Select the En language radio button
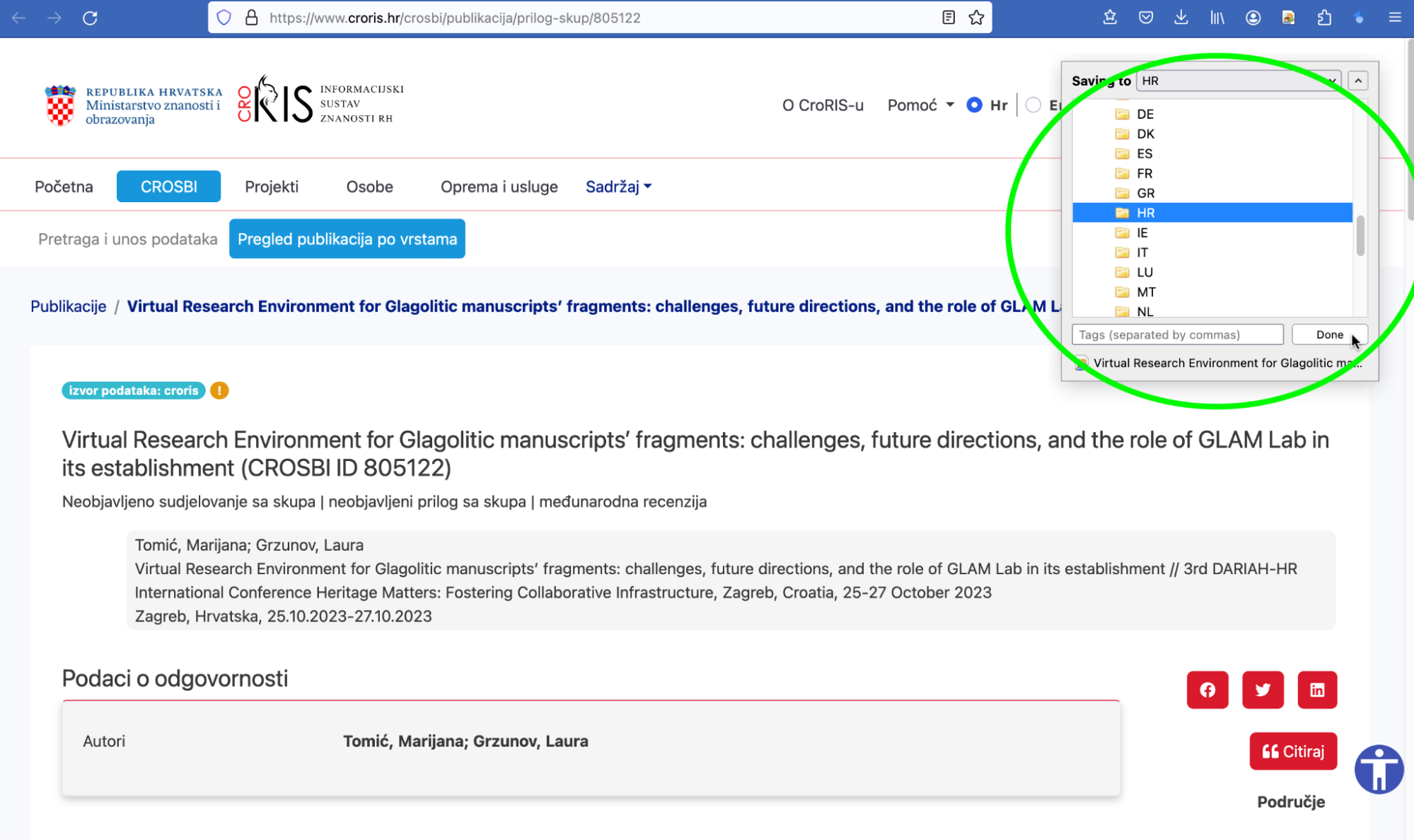Image resolution: width=1414 pixels, height=840 pixels. [1033, 105]
